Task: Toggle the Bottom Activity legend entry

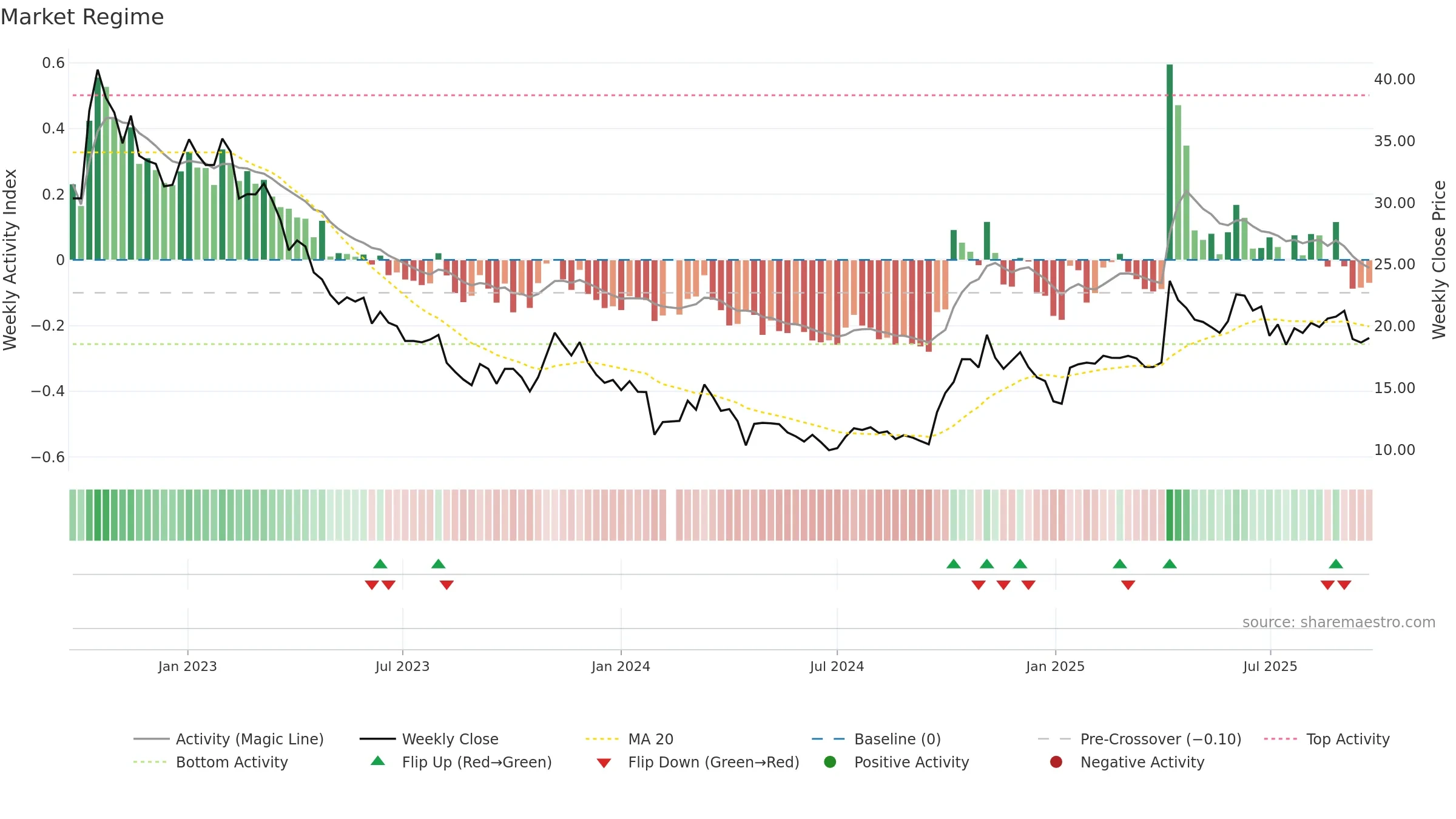Action: 211,762
